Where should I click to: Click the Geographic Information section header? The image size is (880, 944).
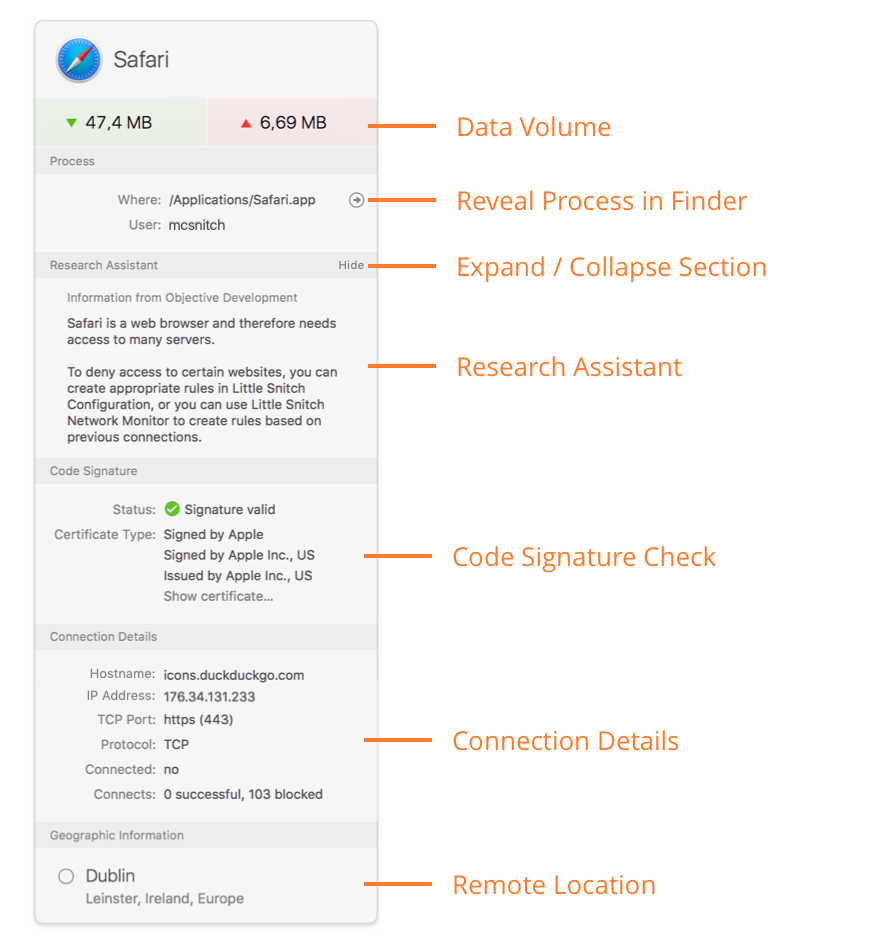(117, 835)
